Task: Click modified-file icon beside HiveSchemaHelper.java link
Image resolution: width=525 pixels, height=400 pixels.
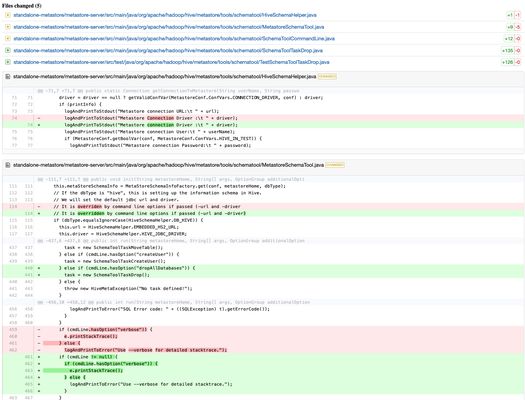Action: [8, 15]
